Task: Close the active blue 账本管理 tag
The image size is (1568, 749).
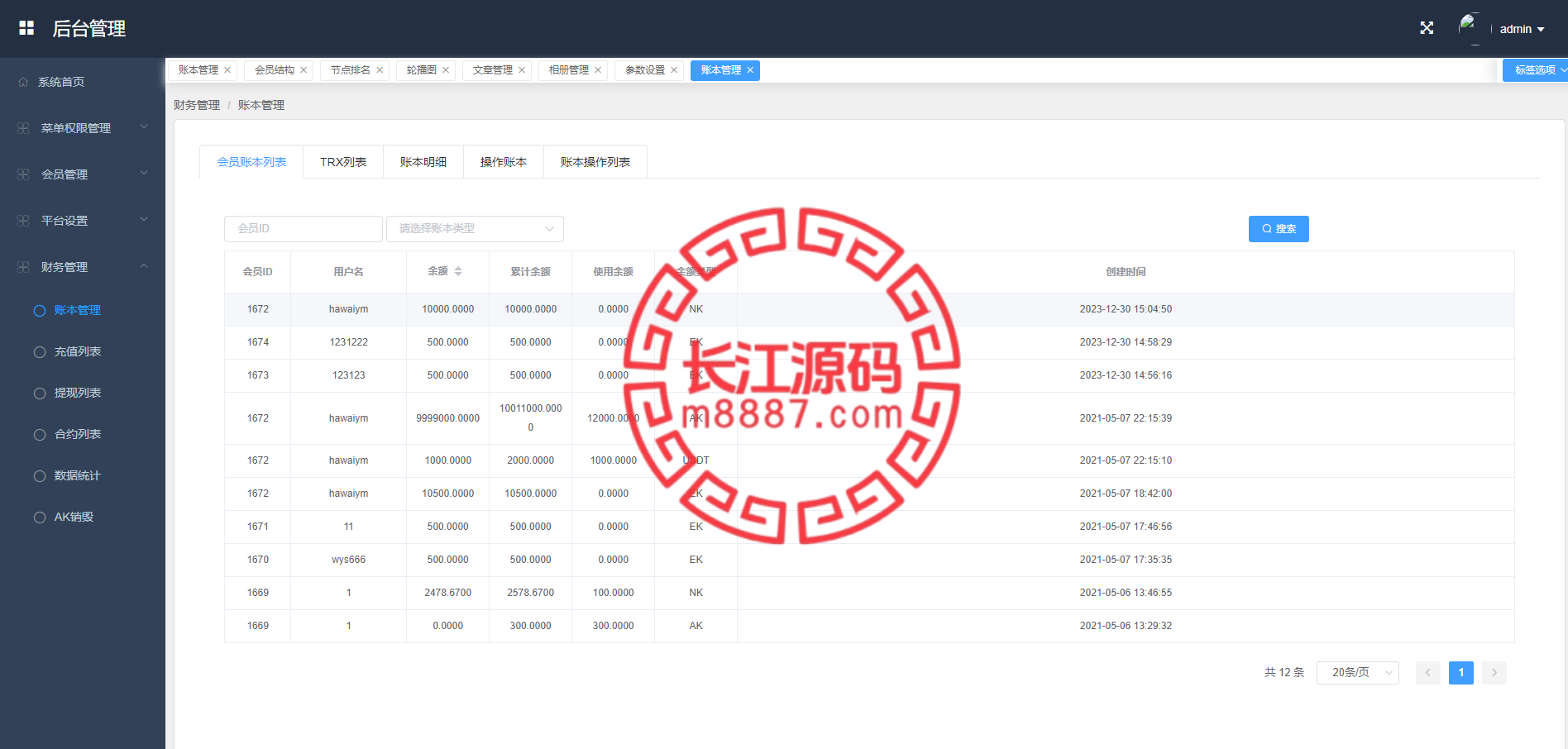Action: click(750, 70)
